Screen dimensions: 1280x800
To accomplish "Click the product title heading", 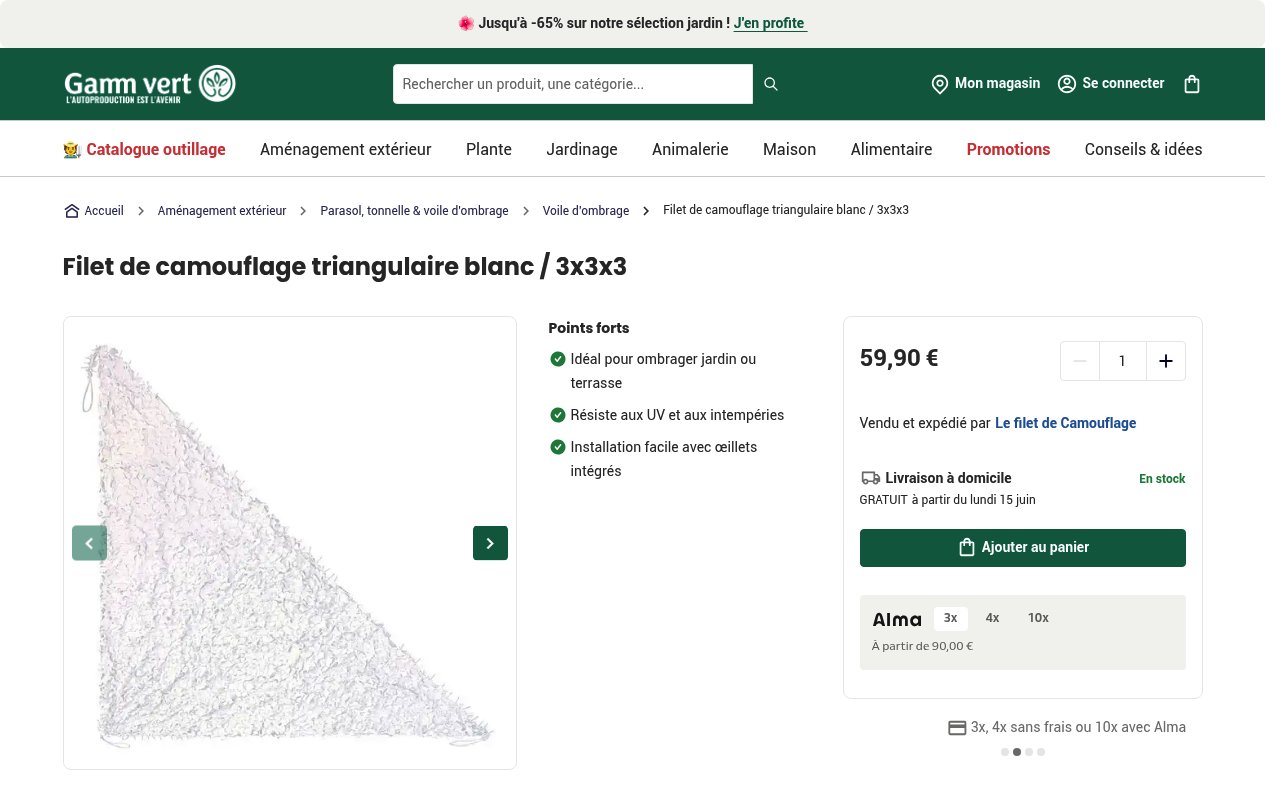I will 345,267.
